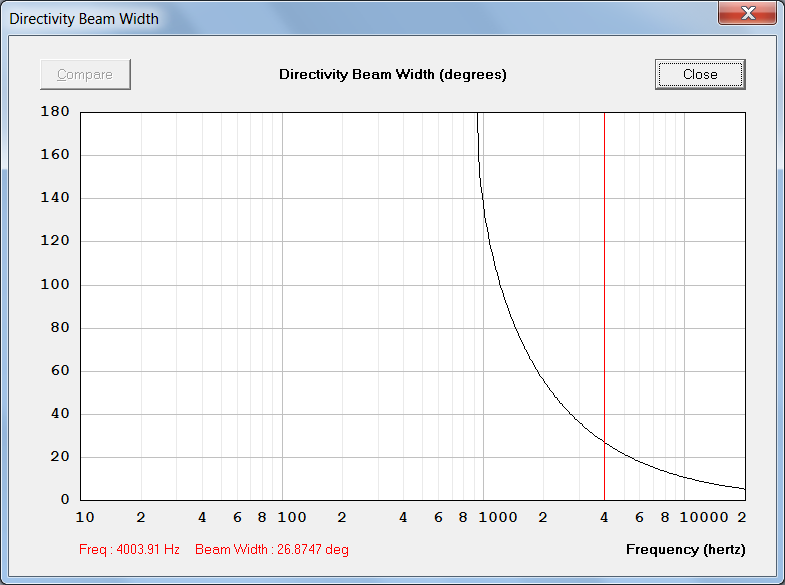Click the 140 label on vertical axis
The height and width of the screenshot is (585, 785).
tap(55, 197)
